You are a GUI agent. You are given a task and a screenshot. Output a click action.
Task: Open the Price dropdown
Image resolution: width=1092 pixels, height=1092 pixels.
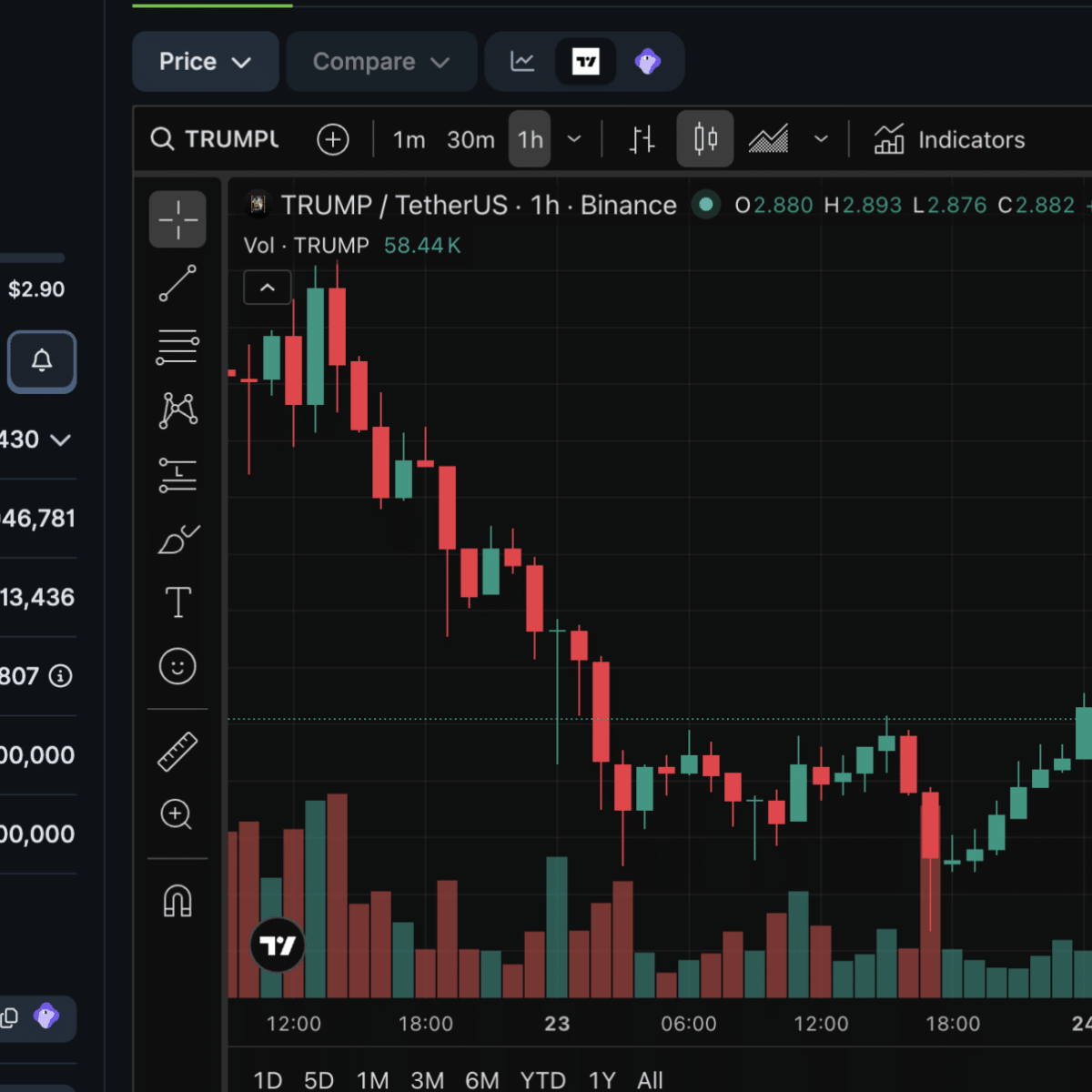pyautogui.click(x=205, y=62)
